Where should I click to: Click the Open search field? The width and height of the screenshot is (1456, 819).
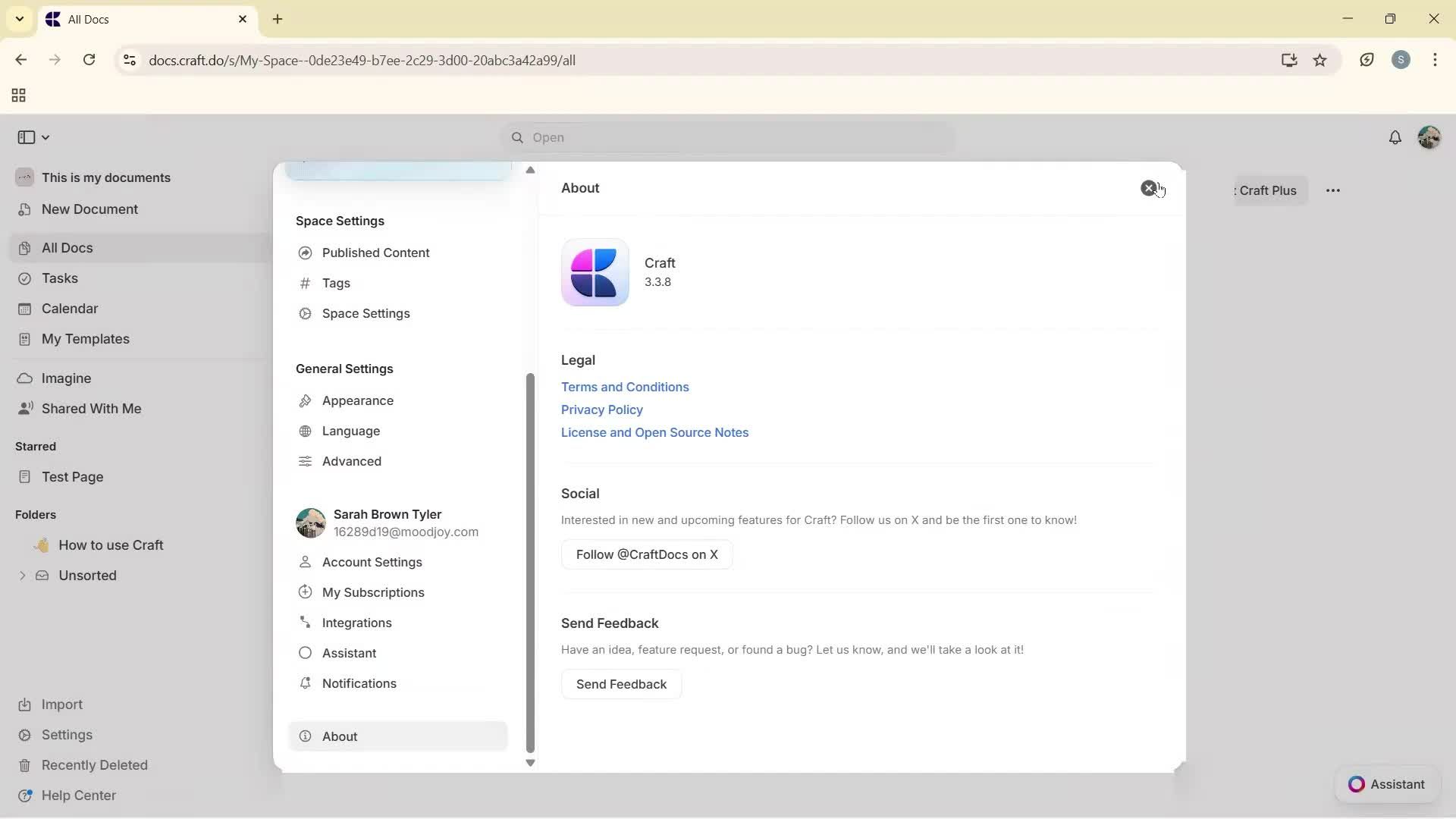click(x=726, y=137)
